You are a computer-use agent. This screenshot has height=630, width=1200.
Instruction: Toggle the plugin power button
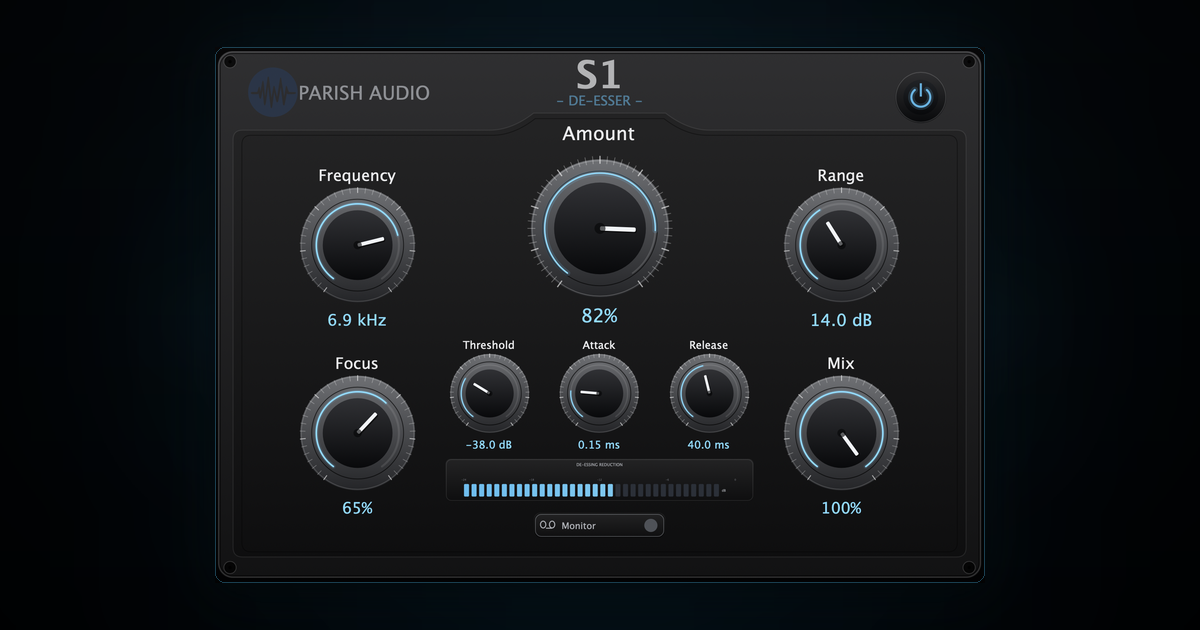(x=921, y=97)
